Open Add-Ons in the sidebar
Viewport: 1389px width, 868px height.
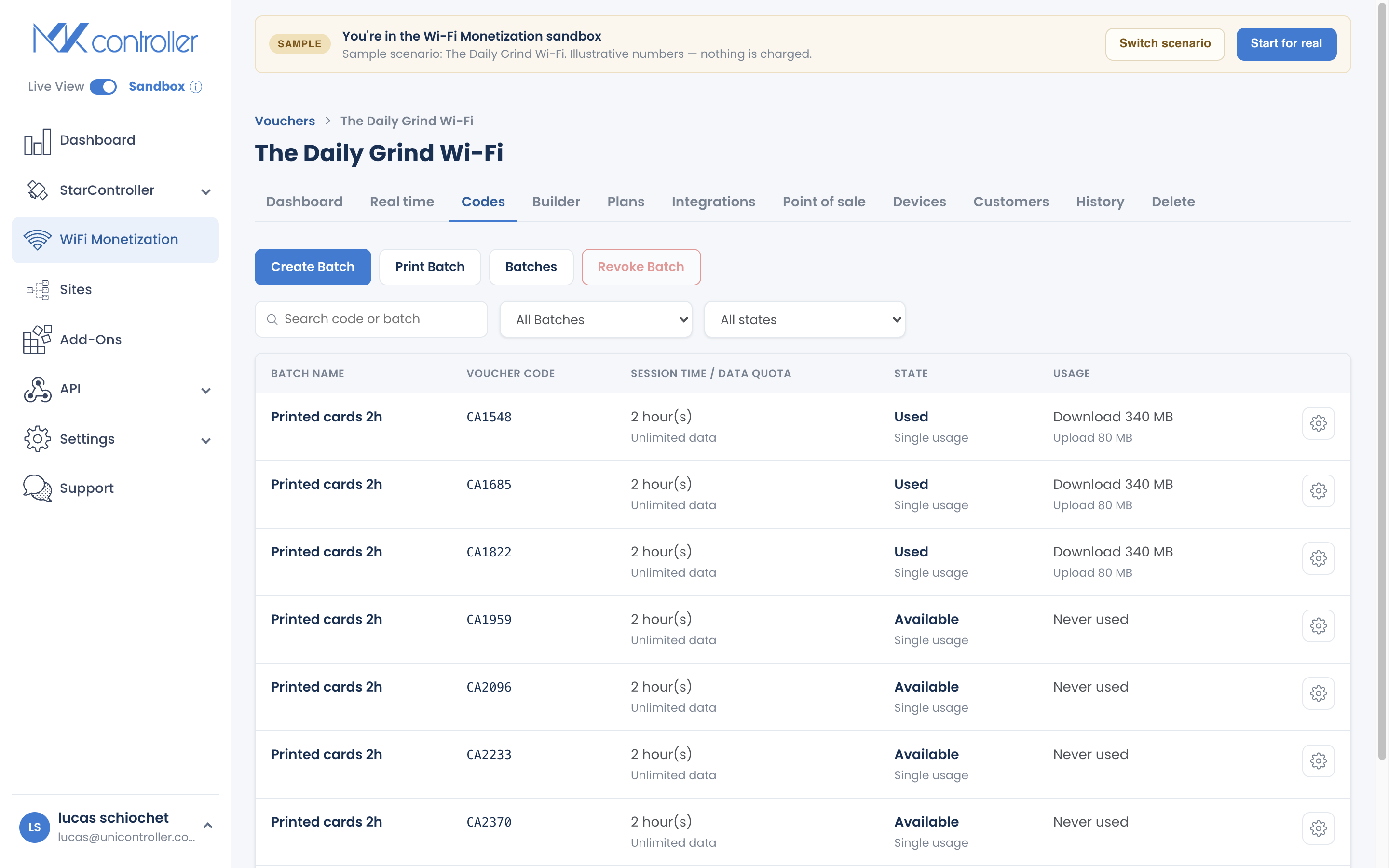(115, 339)
